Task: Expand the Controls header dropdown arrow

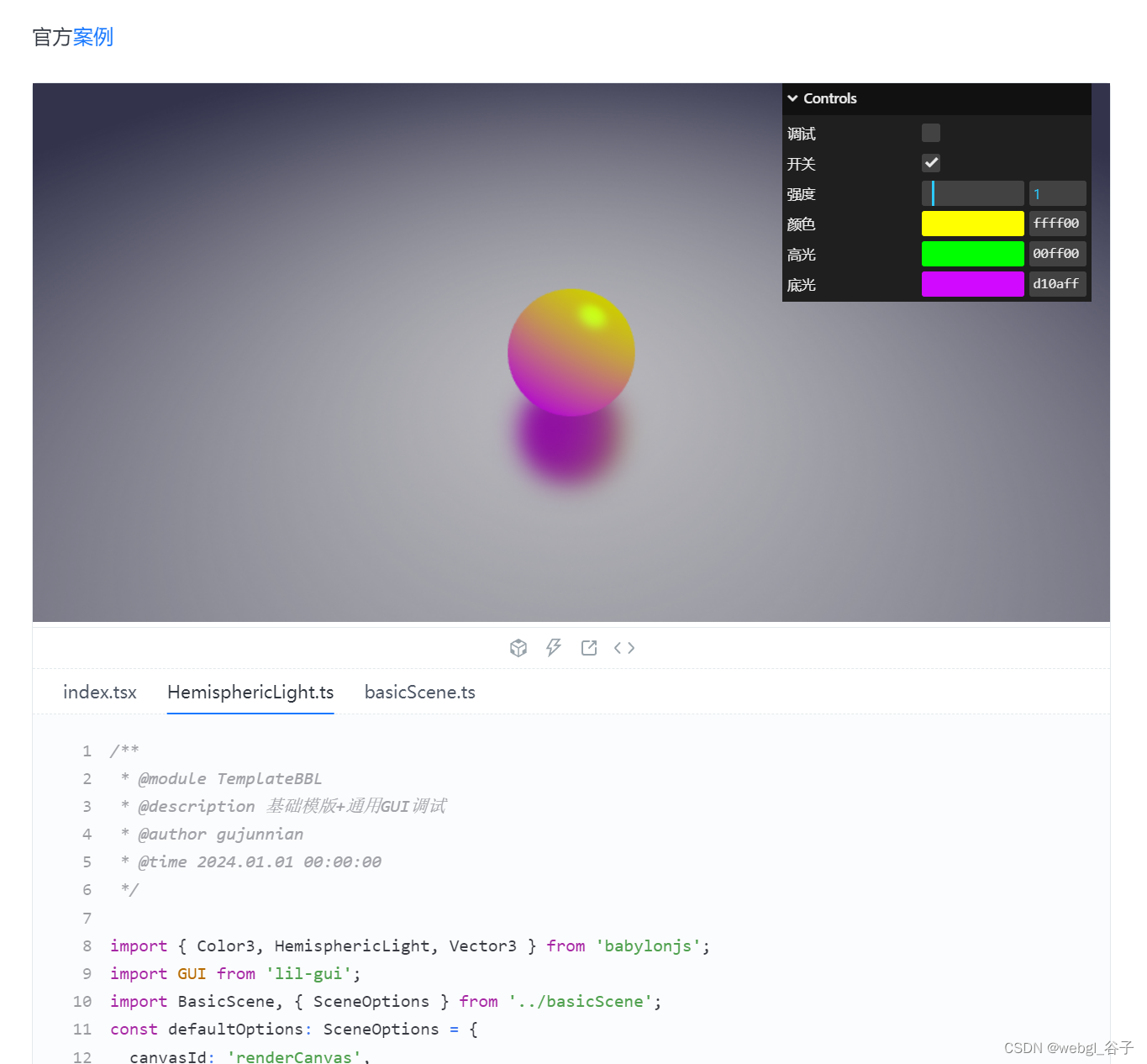Action: click(x=793, y=98)
